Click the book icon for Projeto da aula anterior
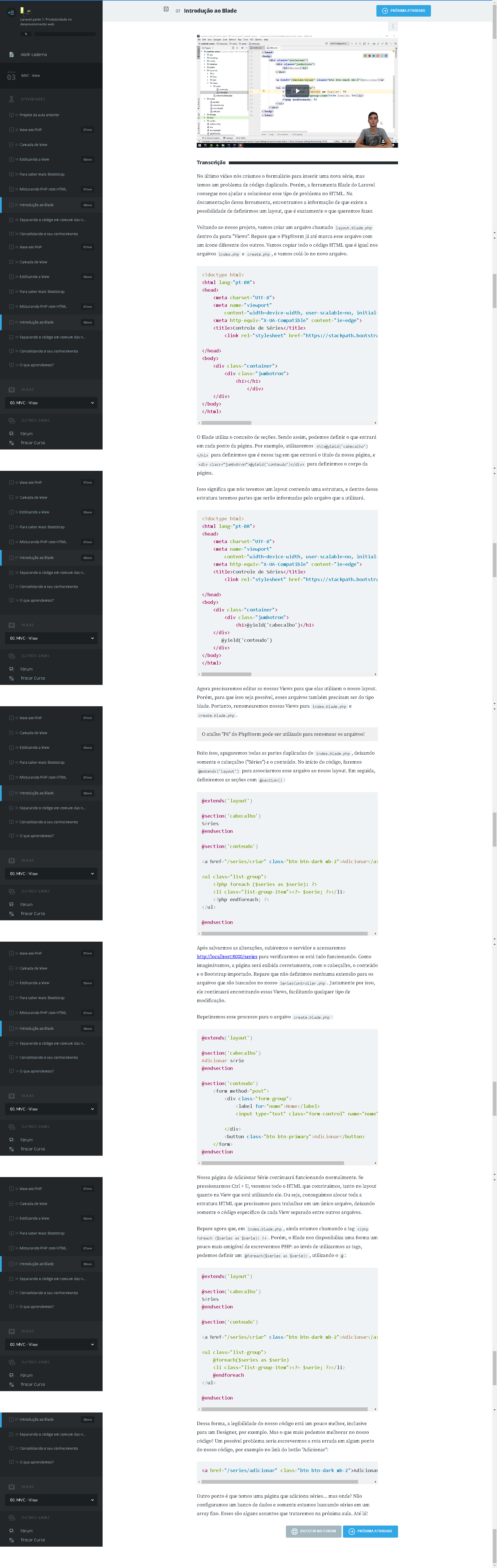Viewport: 497px width, 1568px height. [12, 115]
